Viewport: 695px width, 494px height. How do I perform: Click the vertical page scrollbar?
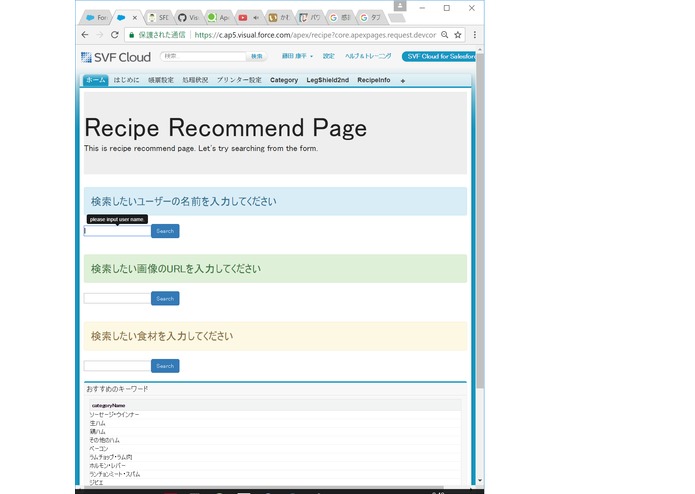480,221
